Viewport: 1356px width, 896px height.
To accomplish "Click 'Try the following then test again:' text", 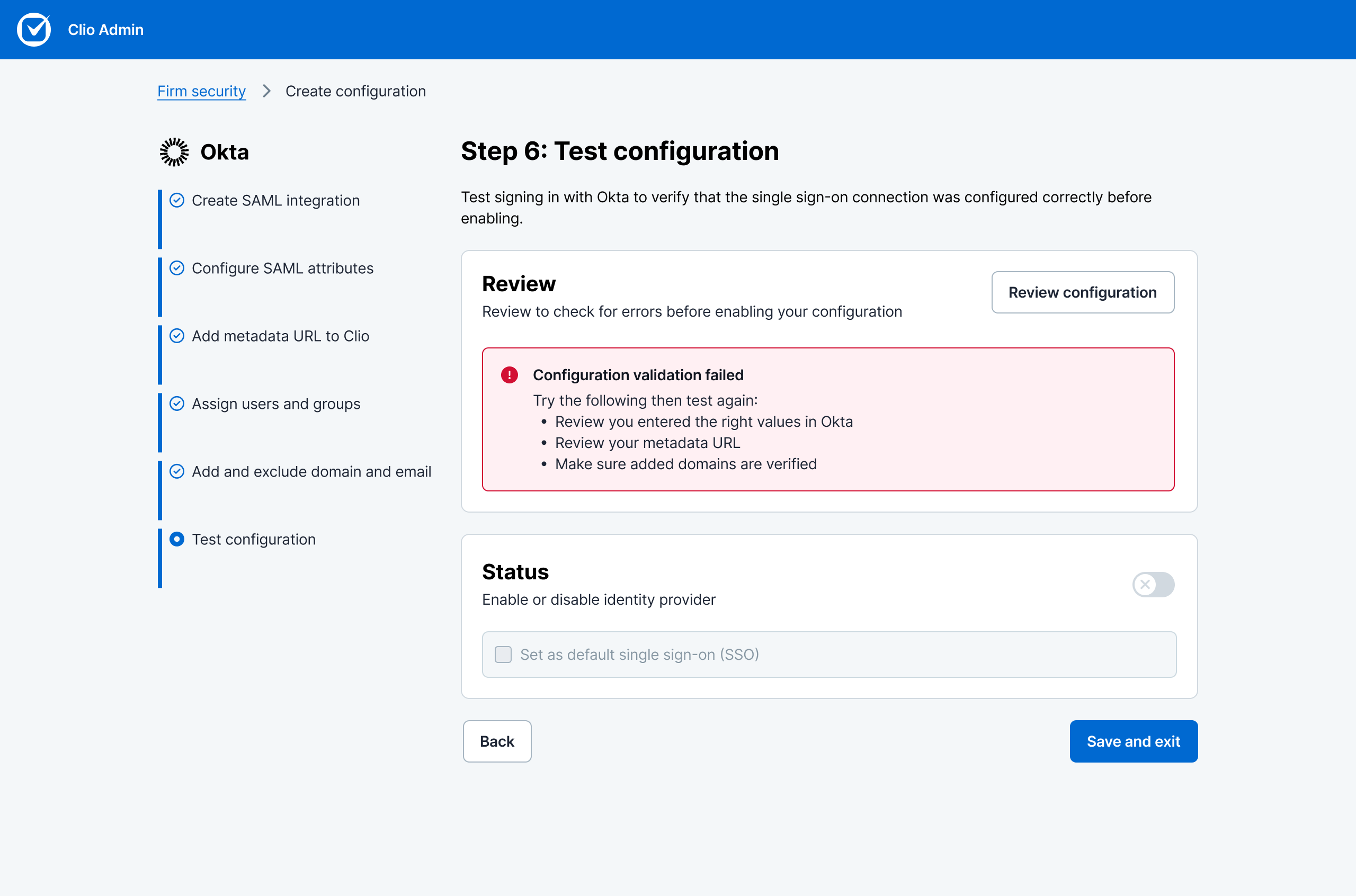I will pyautogui.click(x=645, y=400).
